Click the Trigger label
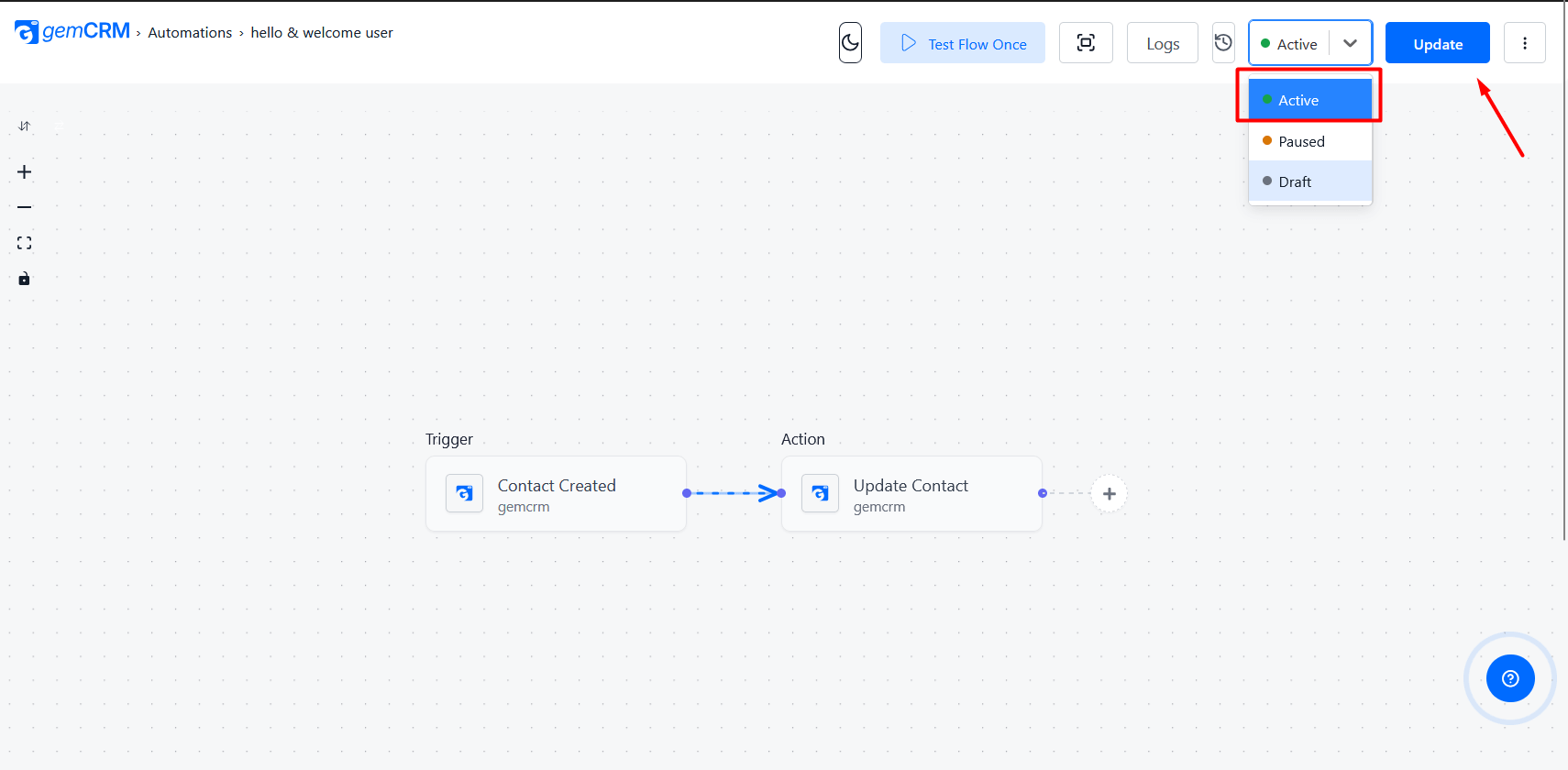The image size is (1568, 770). (x=449, y=439)
